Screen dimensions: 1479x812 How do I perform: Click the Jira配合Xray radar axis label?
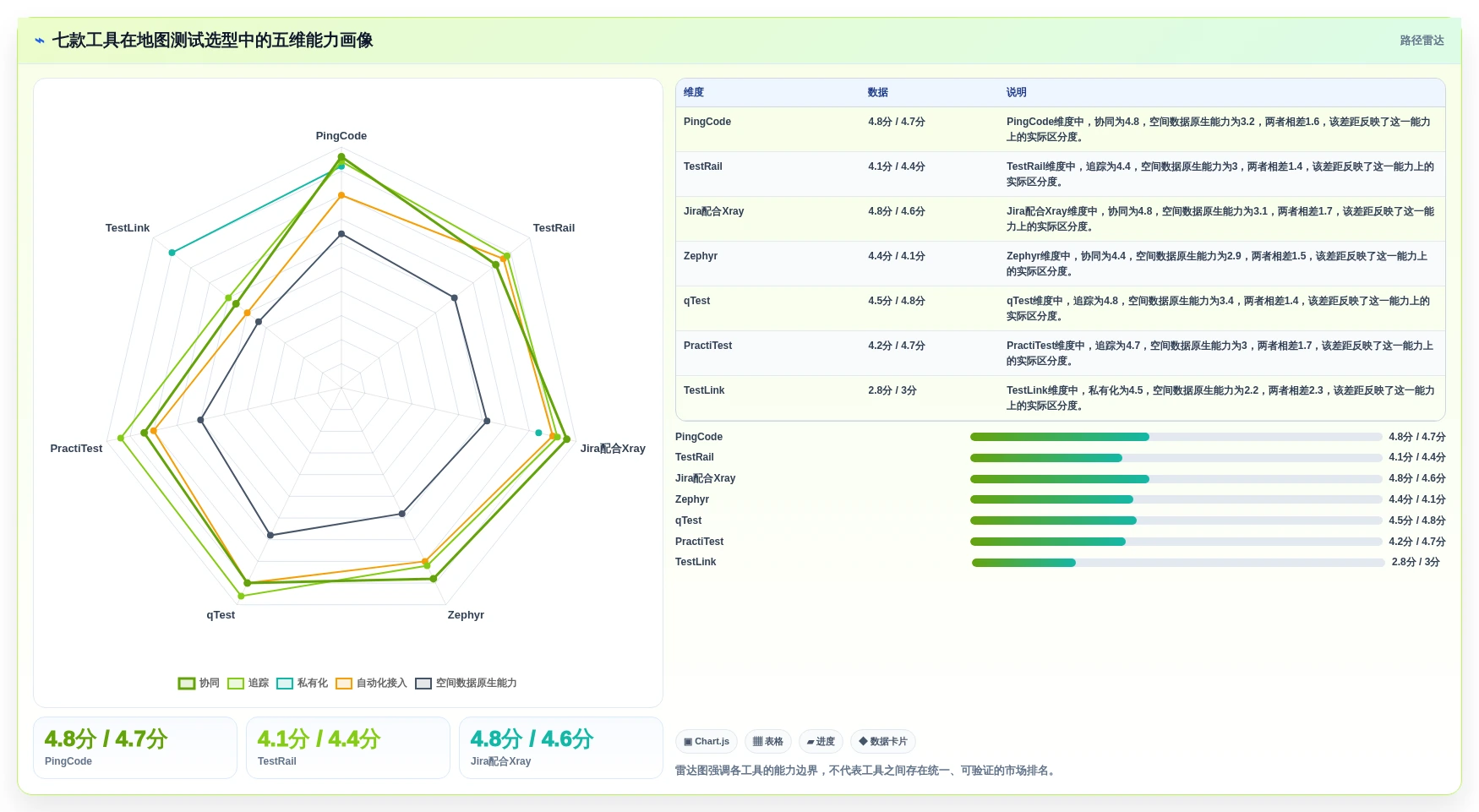(x=613, y=449)
